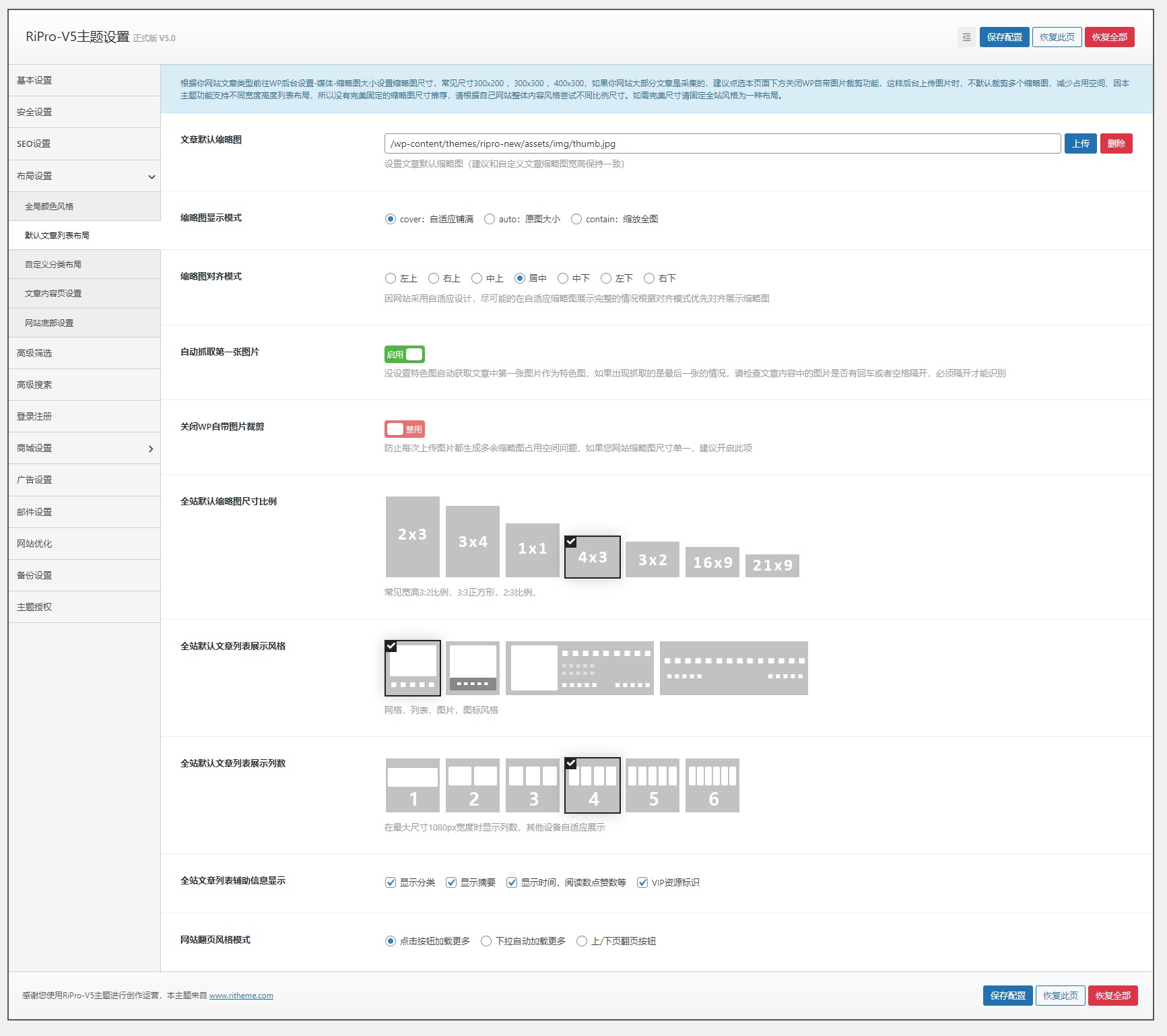This screenshot has height=1036, width=1167.
Task: Pick the 2-column article list layout
Action: click(472, 785)
